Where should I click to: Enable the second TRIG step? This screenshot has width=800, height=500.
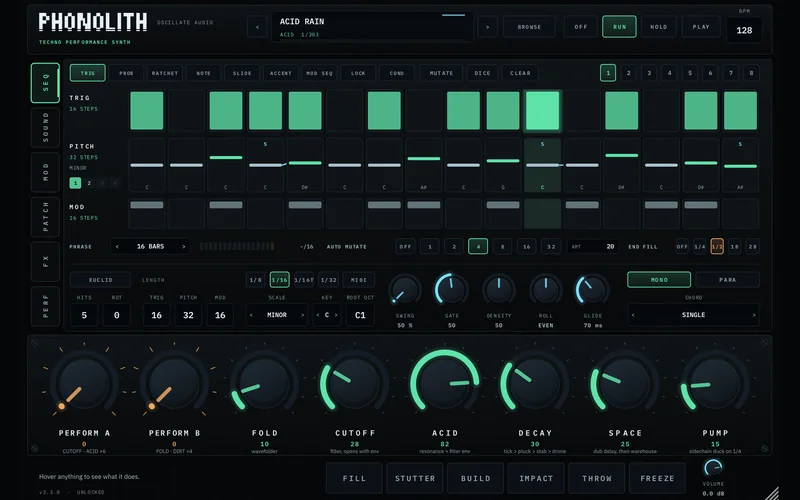point(187,111)
